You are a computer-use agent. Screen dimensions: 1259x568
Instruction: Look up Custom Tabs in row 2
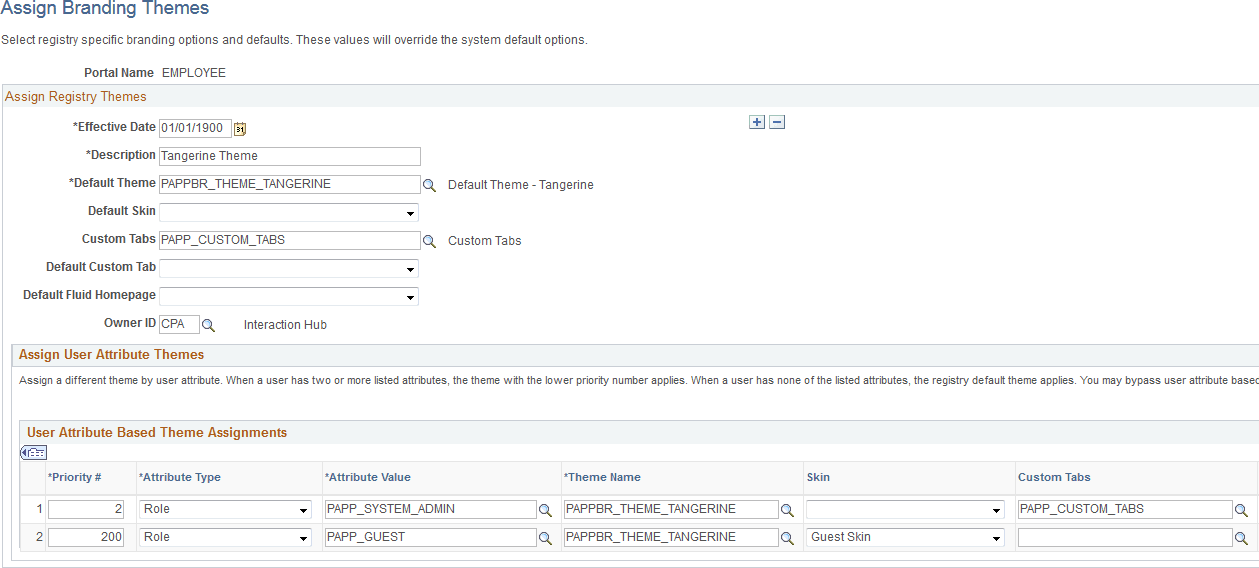(1241, 538)
